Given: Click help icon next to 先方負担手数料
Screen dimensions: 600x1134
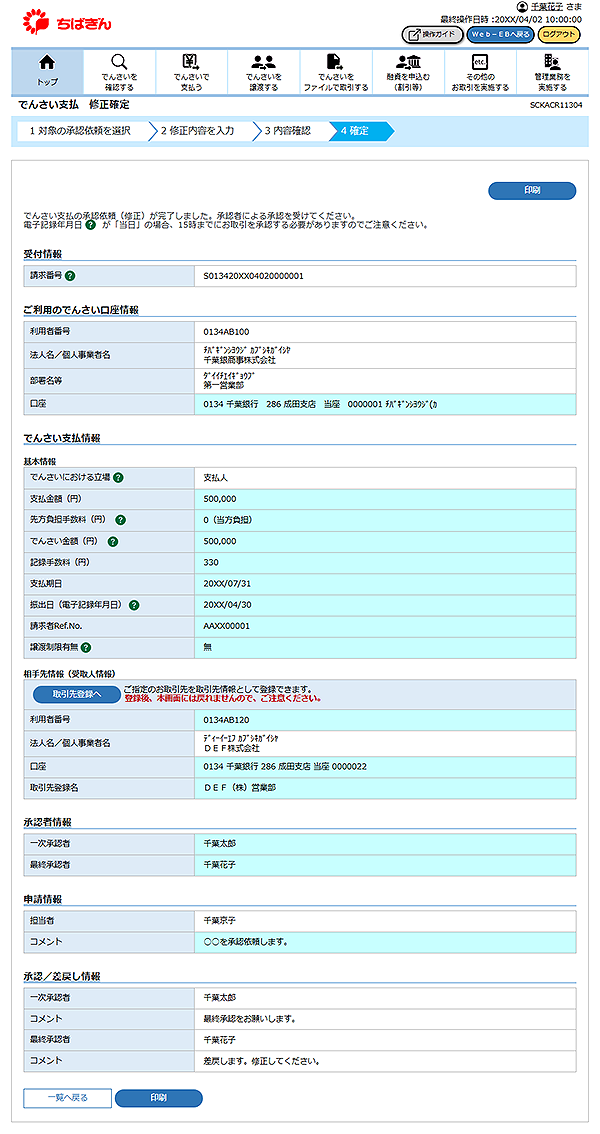Looking at the screenshot, I should point(121,520).
